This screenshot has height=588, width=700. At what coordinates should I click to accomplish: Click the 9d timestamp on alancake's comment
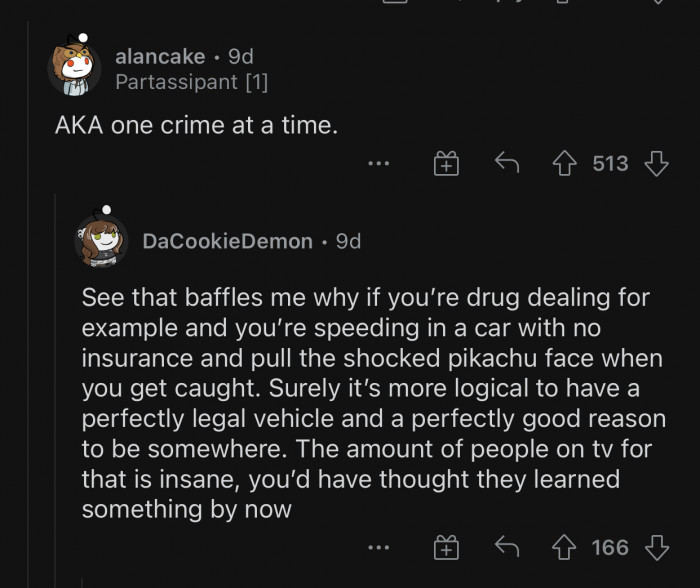[241, 57]
